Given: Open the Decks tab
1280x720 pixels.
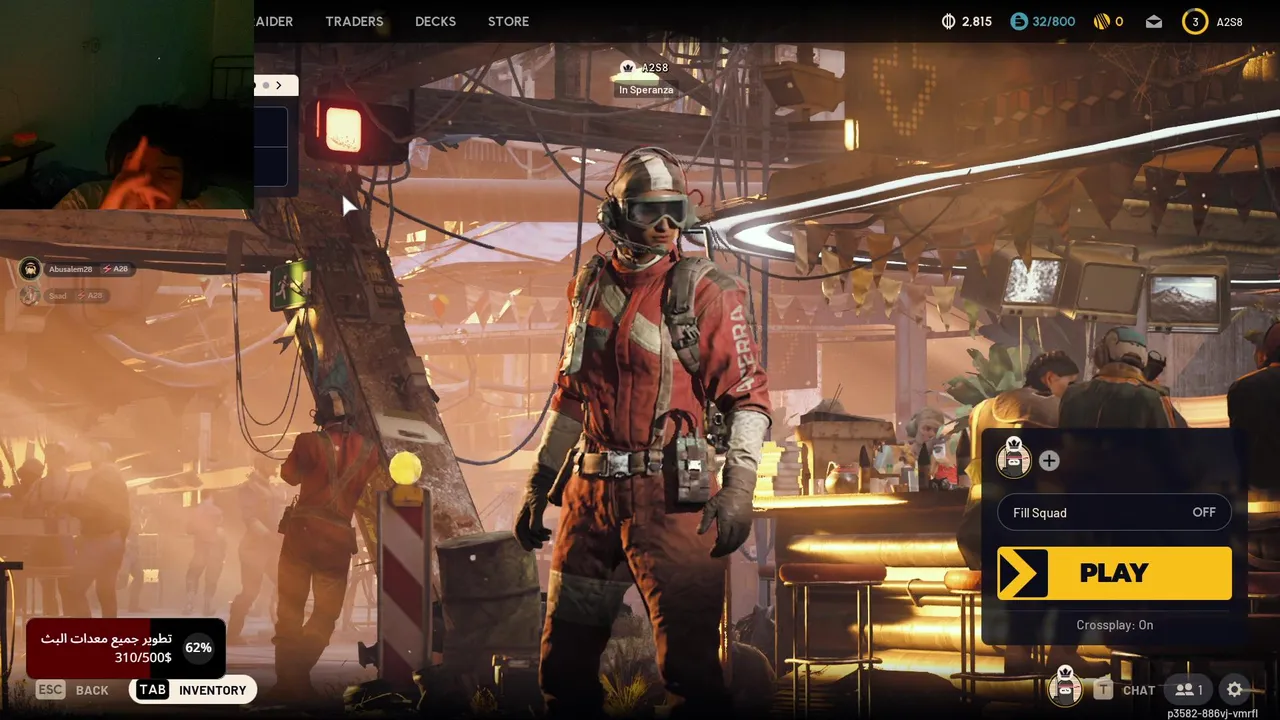Looking at the screenshot, I should coord(435,21).
